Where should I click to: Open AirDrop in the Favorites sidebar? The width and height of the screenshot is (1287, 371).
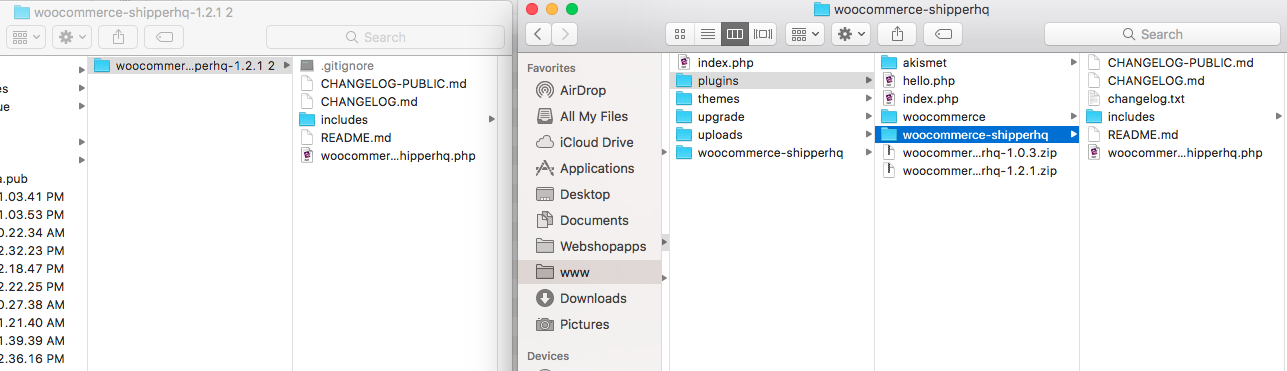click(584, 90)
